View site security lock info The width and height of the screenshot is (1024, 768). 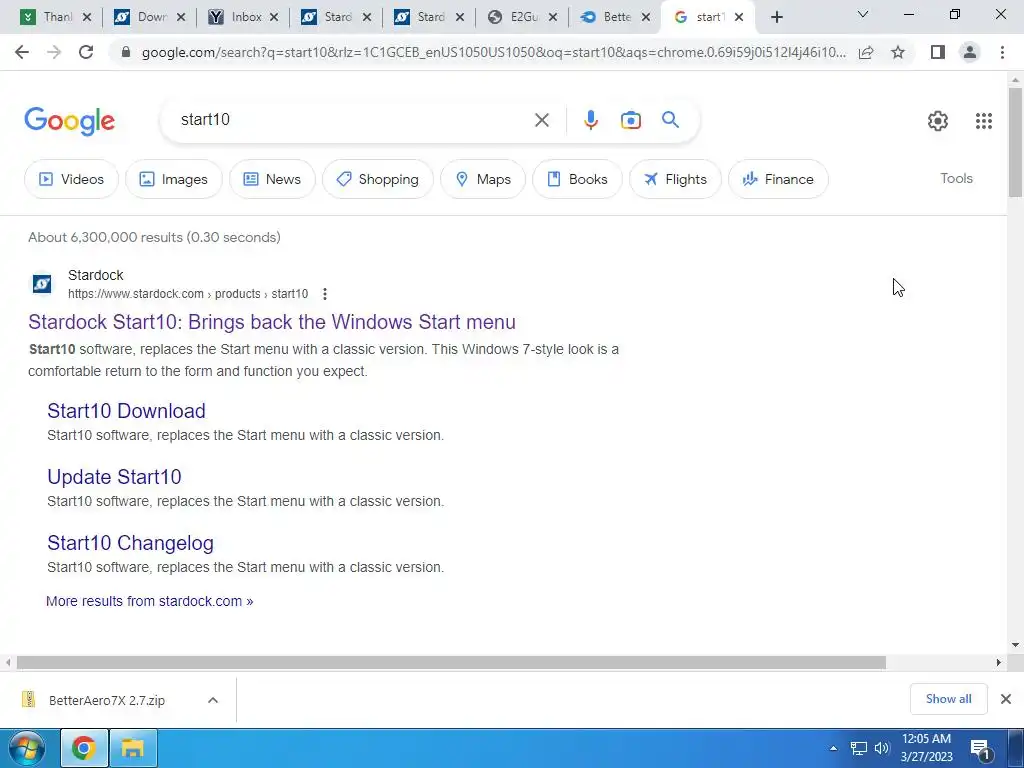126,52
